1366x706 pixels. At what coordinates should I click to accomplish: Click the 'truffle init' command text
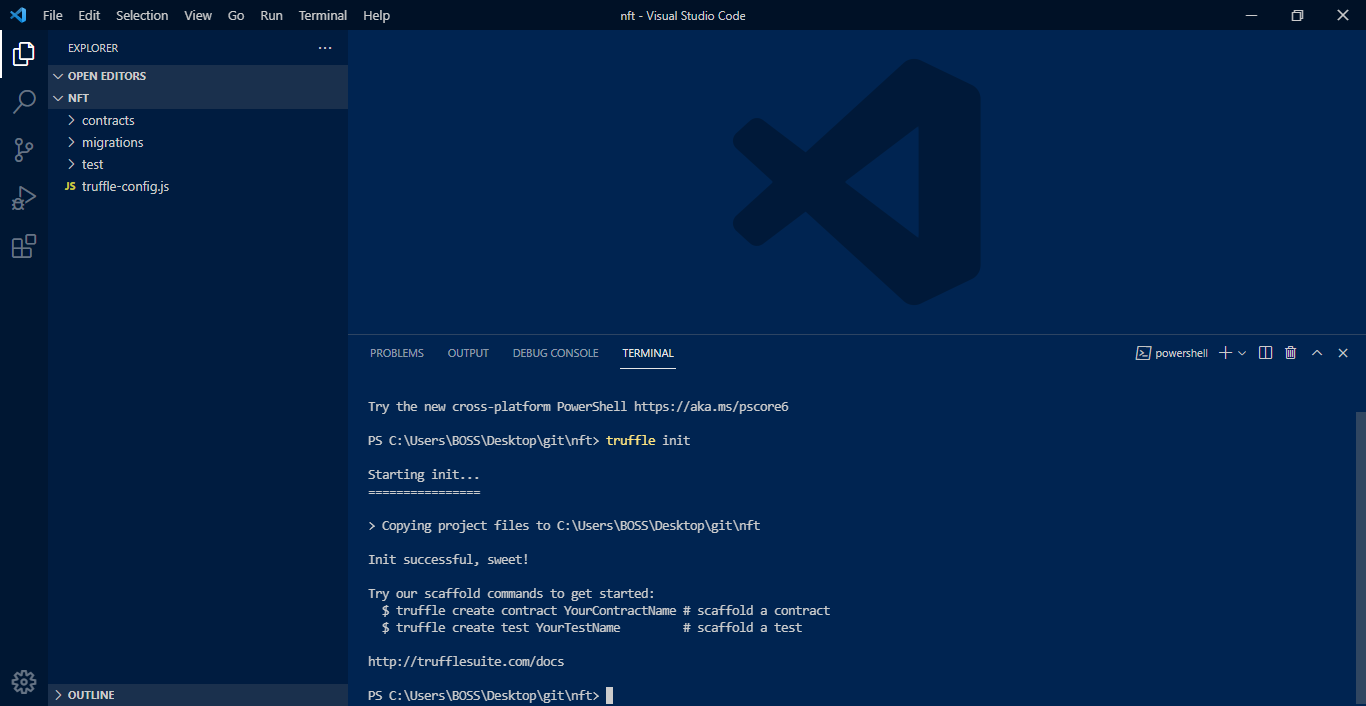[648, 441]
